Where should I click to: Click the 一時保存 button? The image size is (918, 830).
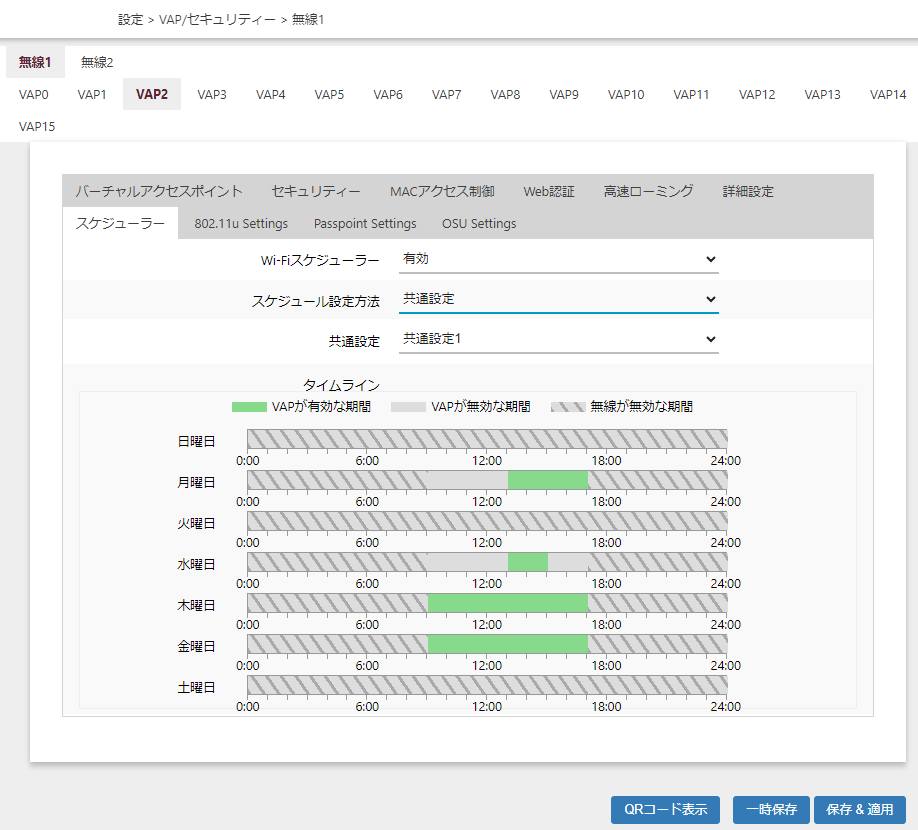[771, 810]
